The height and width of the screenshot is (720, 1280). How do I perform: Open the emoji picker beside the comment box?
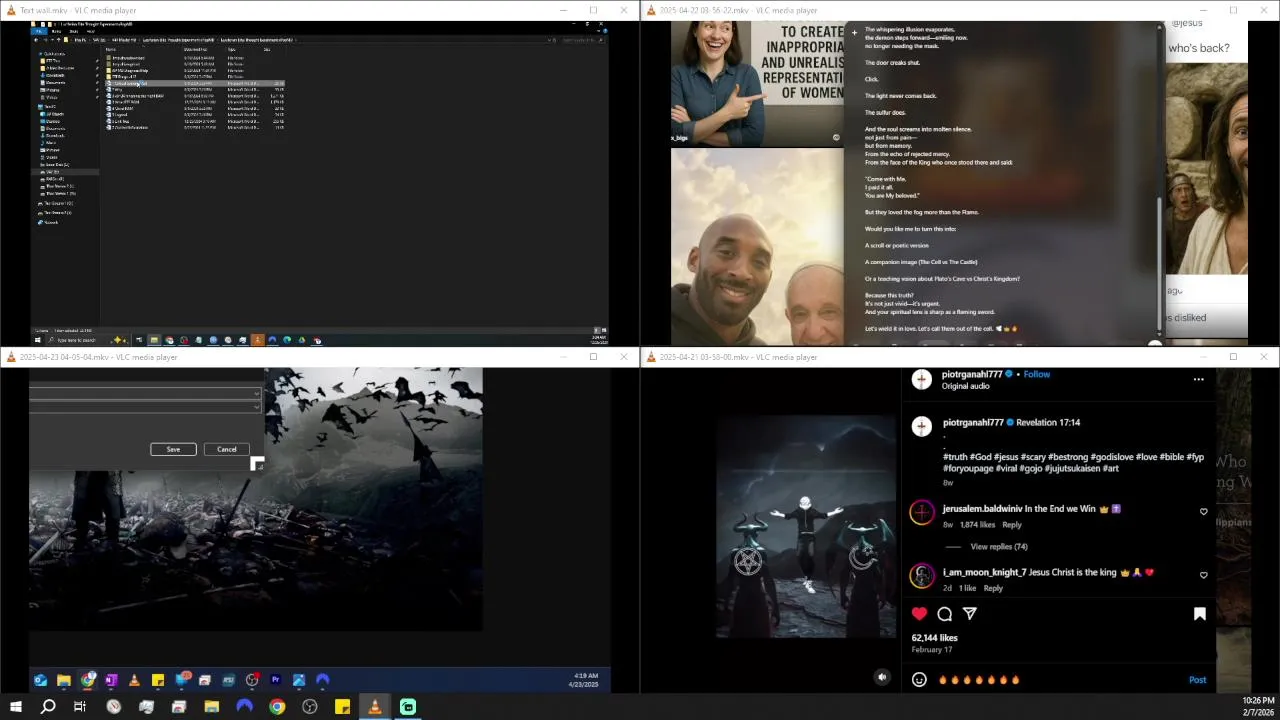pos(919,680)
